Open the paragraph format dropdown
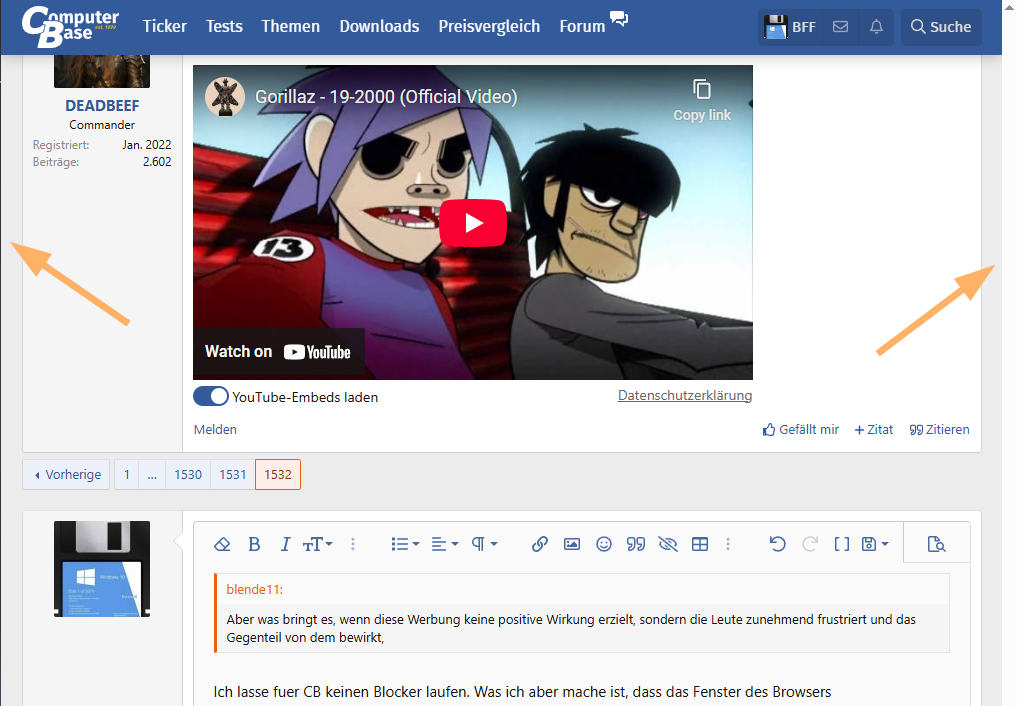The image size is (1017, 706). tap(485, 545)
